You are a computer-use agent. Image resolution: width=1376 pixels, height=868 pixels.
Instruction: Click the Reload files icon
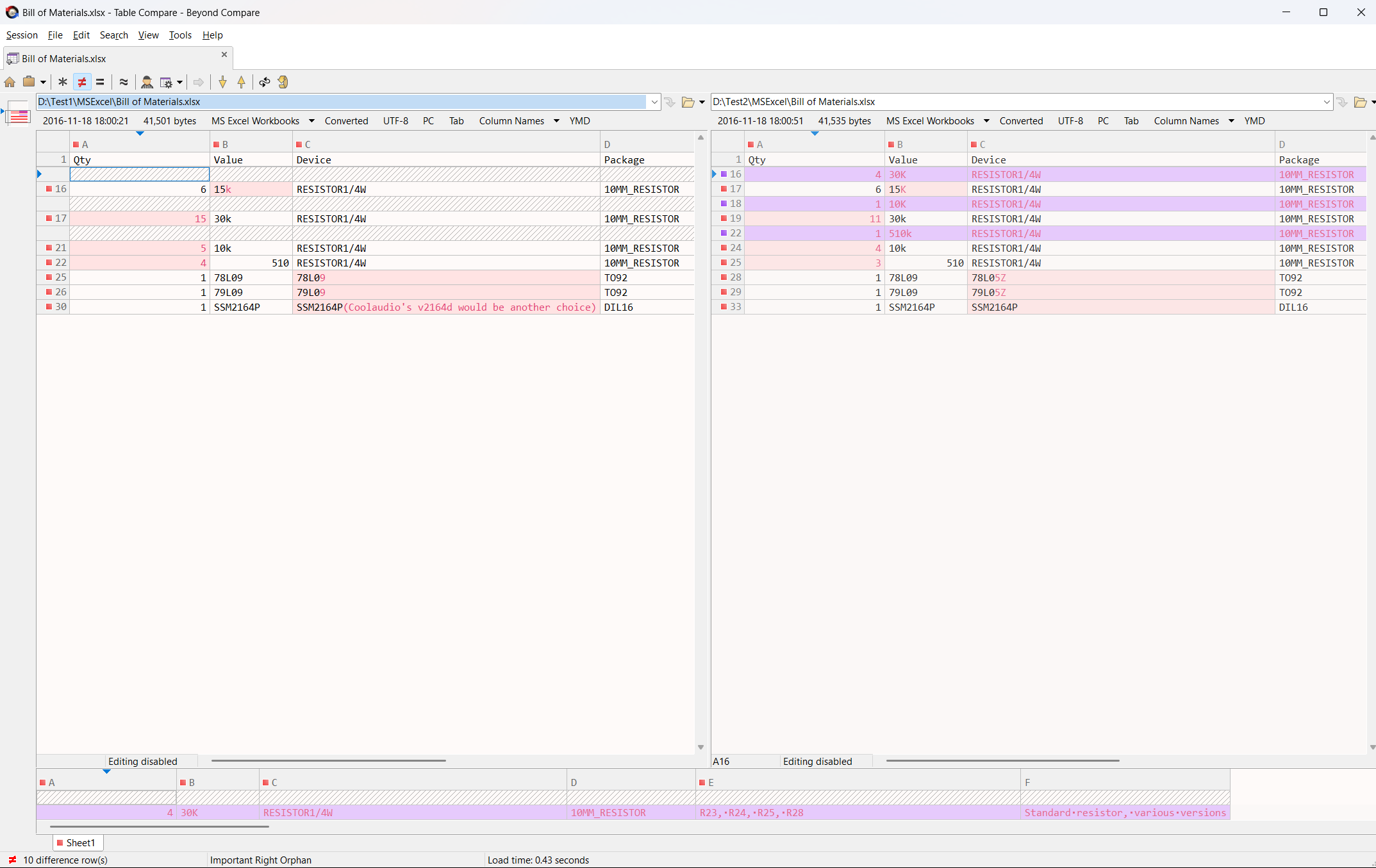click(283, 82)
